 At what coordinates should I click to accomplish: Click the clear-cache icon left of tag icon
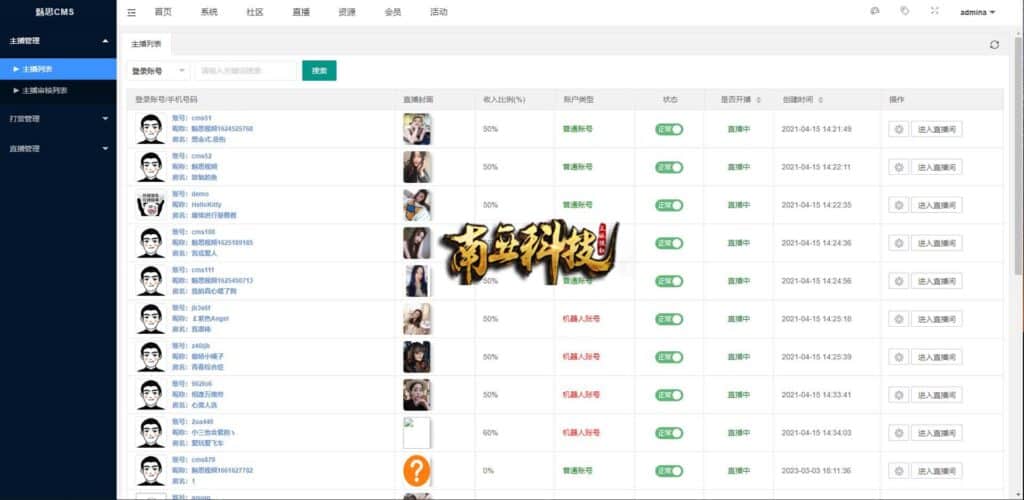tap(875, 11)
